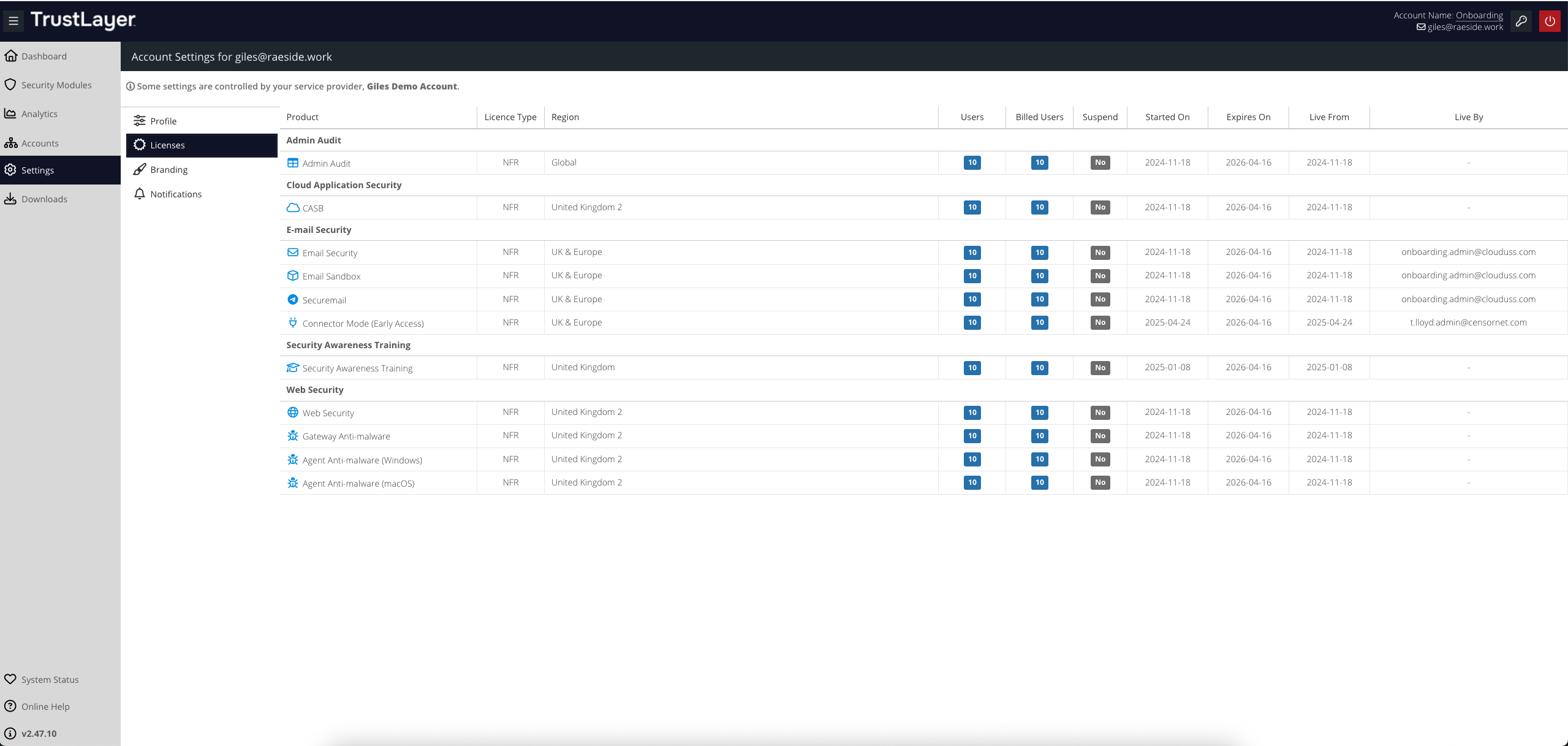Viewport: 1568px width, 746px height.
Task: Click the Branding paintbrush icon
Action: pos(140,169)
